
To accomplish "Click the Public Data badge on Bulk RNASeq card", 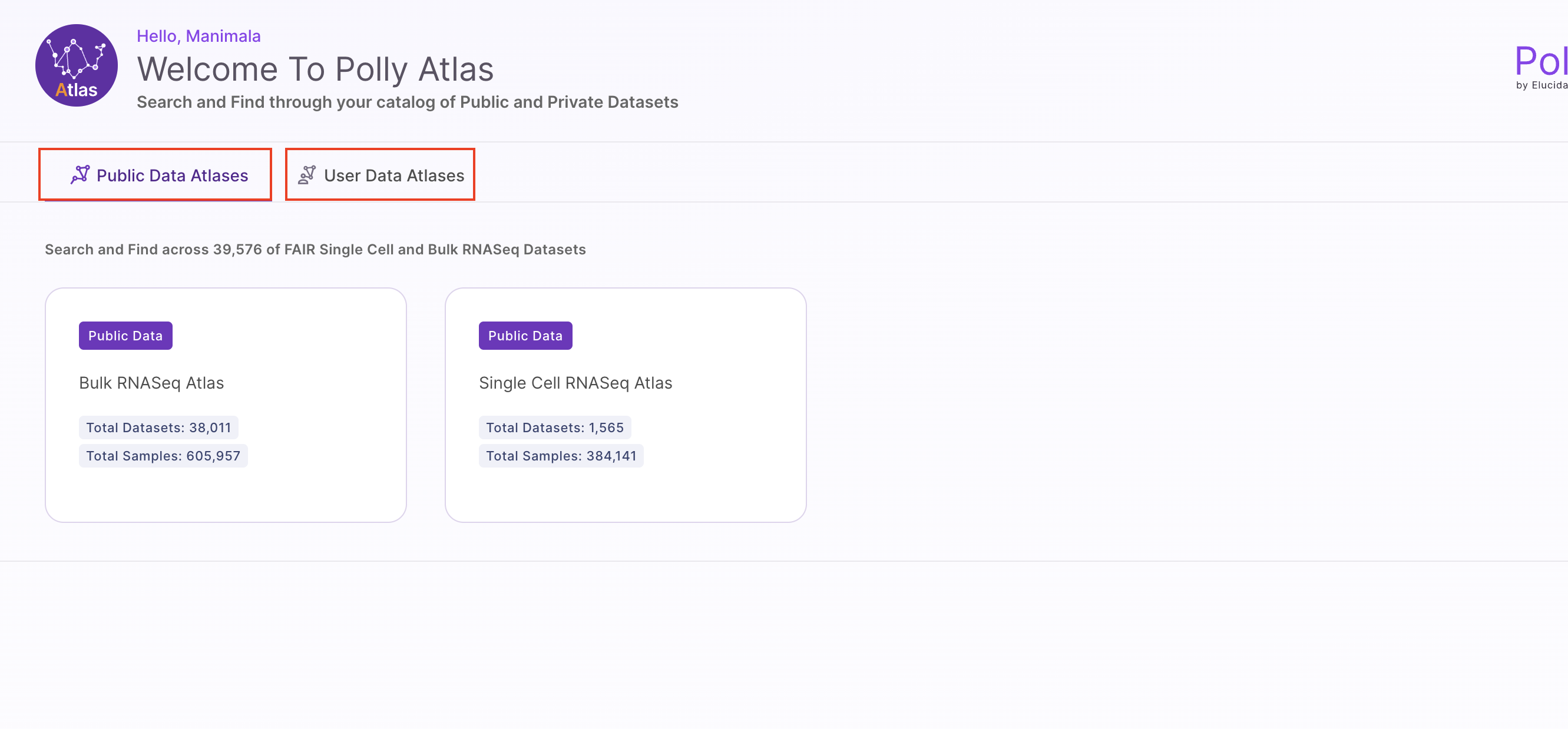I will tap(125, 335).
